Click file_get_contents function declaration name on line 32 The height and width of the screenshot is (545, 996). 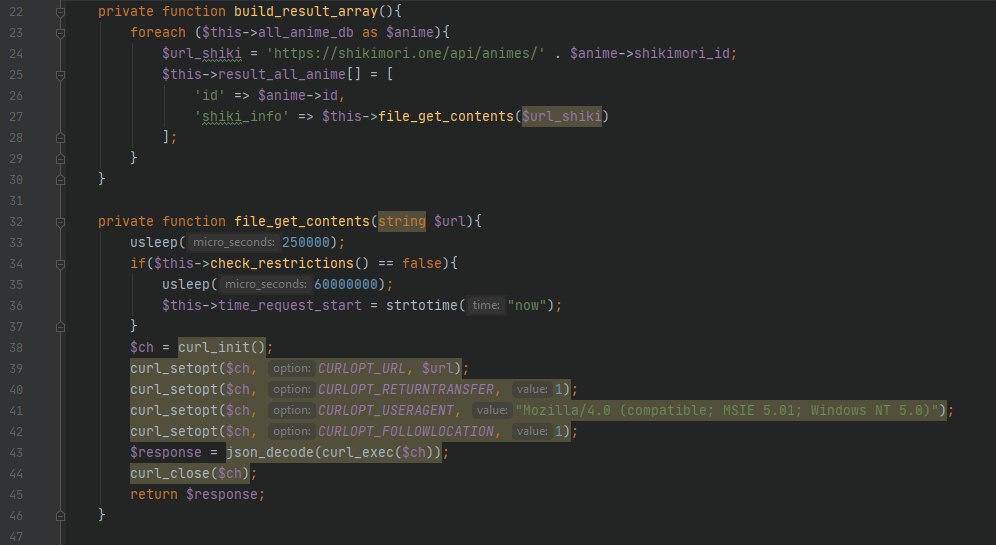pos(301,222)
